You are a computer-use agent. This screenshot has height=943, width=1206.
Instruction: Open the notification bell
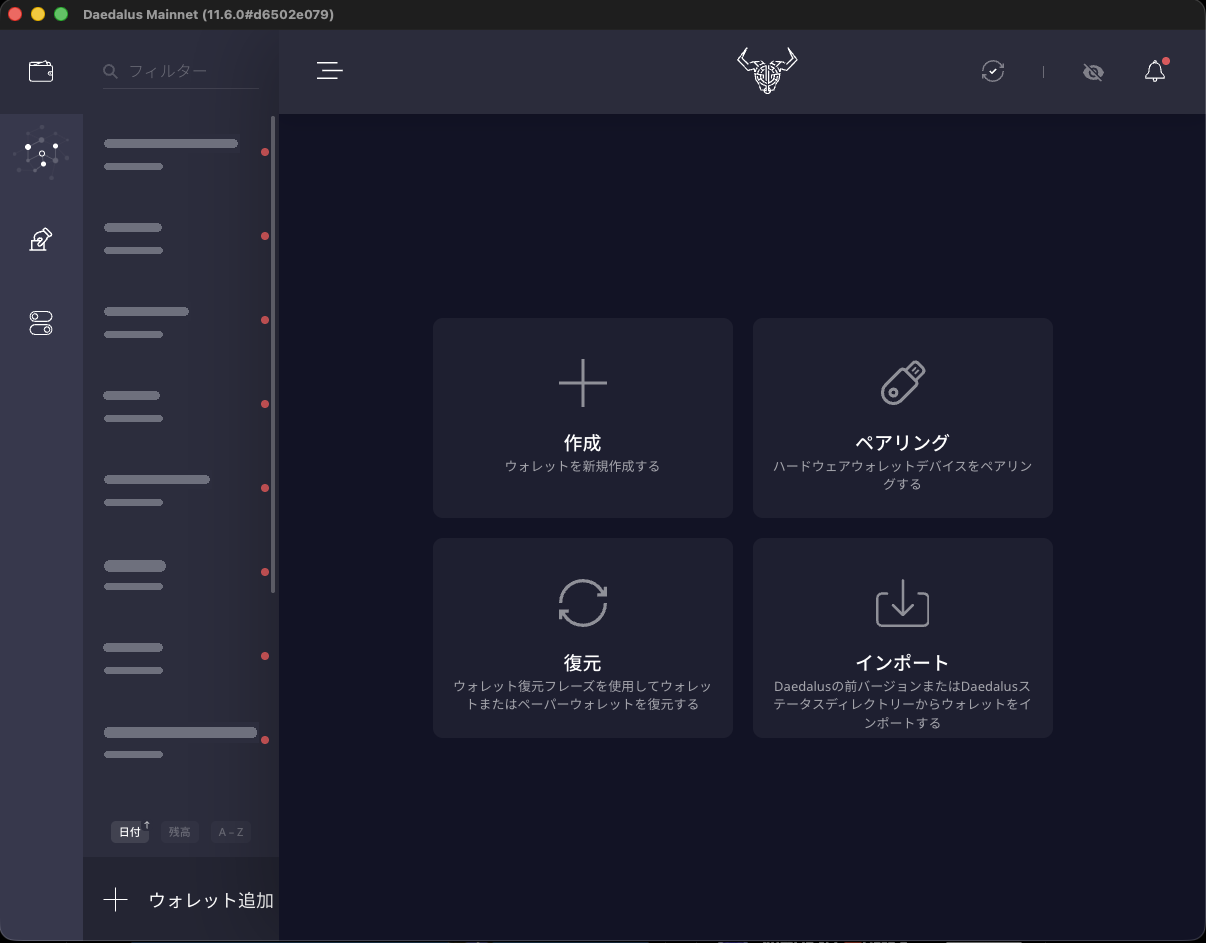pyautogui.click(x=1155, y=71)
